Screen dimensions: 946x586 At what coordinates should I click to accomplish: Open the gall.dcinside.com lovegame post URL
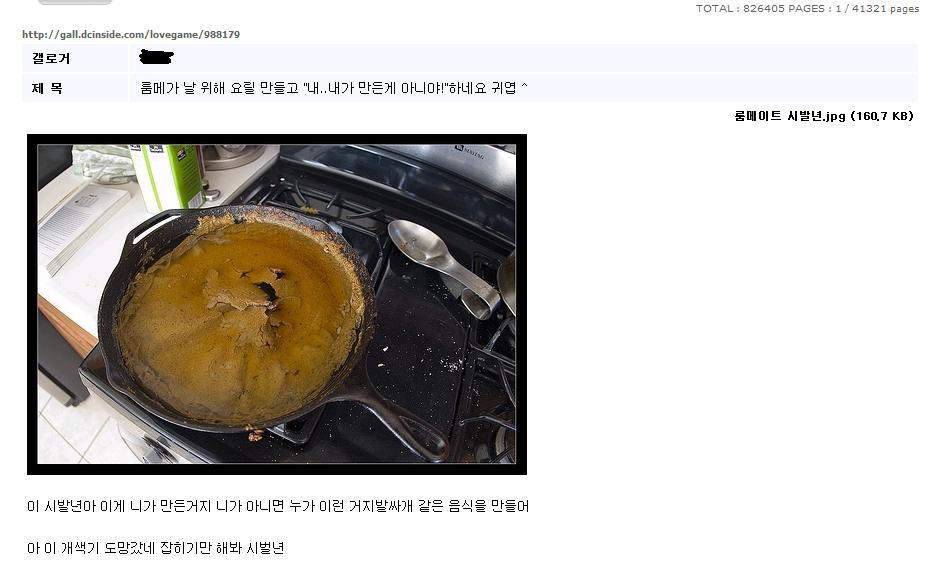pyautogui.click(x=131, y=34)
